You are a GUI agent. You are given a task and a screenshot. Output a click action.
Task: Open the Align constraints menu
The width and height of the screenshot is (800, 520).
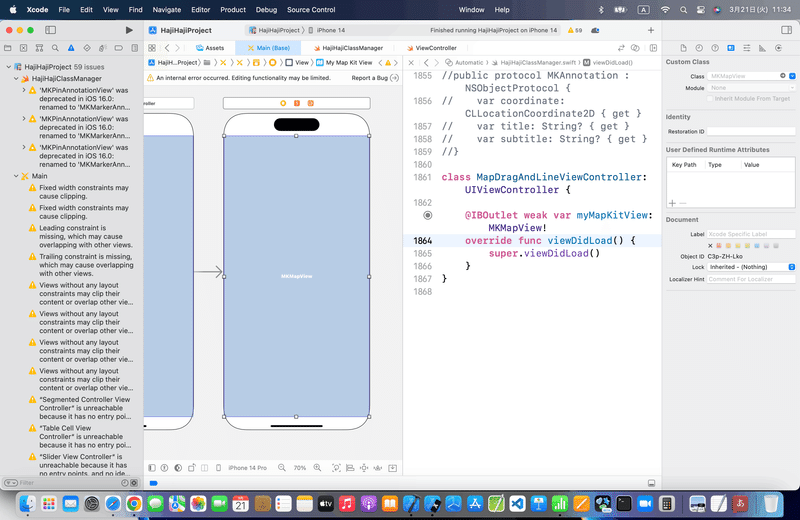click(x=350, y=467)
